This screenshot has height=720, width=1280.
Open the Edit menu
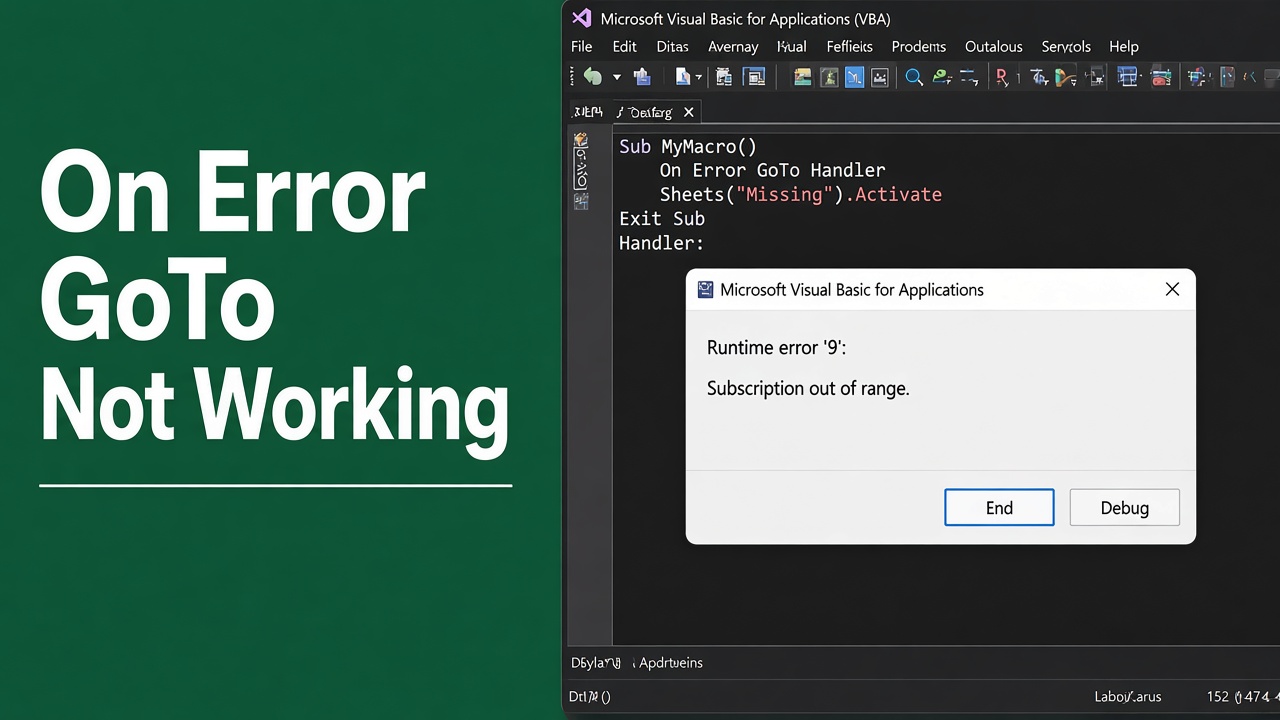coord(625,46)
